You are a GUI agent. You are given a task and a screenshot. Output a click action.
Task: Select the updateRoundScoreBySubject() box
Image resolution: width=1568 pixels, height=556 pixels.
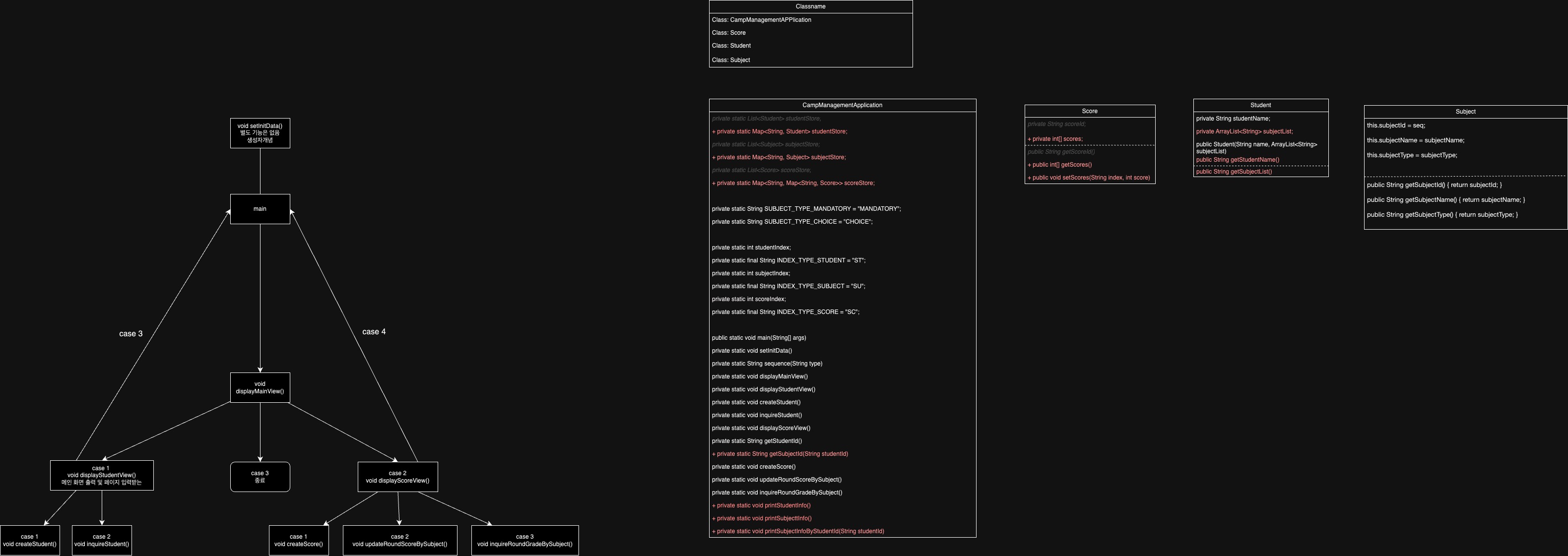(x=400, y=540)
